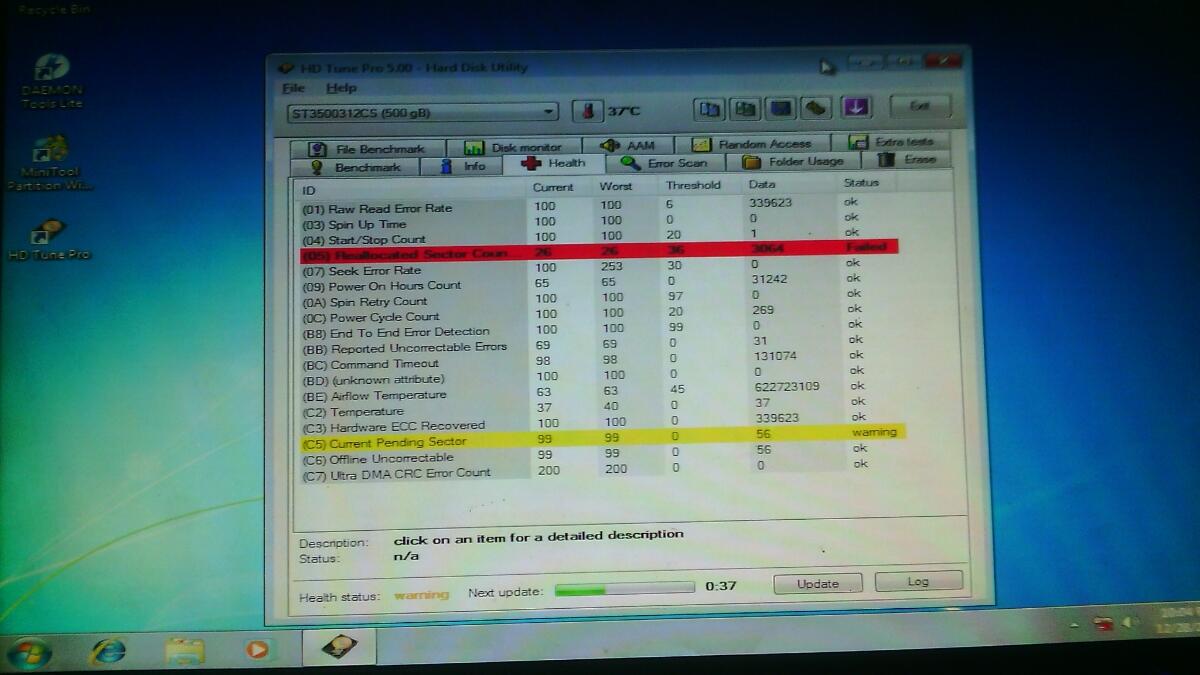Viewport: 1200px width, 675px height.
Task: Switch to the Disk monitor tab
Action: pos(515,147)
